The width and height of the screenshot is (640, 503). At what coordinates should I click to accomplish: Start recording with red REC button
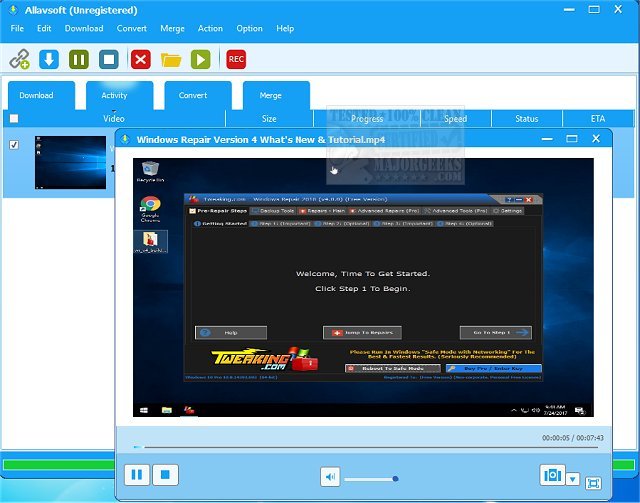tap(236, 59)
